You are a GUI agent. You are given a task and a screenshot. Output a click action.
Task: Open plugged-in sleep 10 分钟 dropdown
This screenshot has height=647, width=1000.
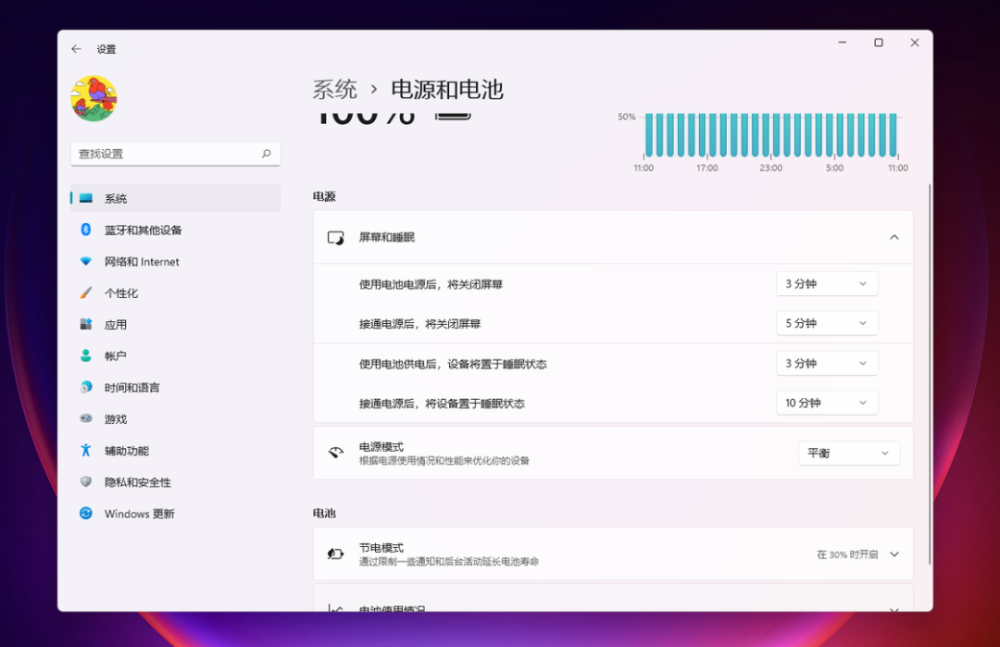tap(827, 403)
